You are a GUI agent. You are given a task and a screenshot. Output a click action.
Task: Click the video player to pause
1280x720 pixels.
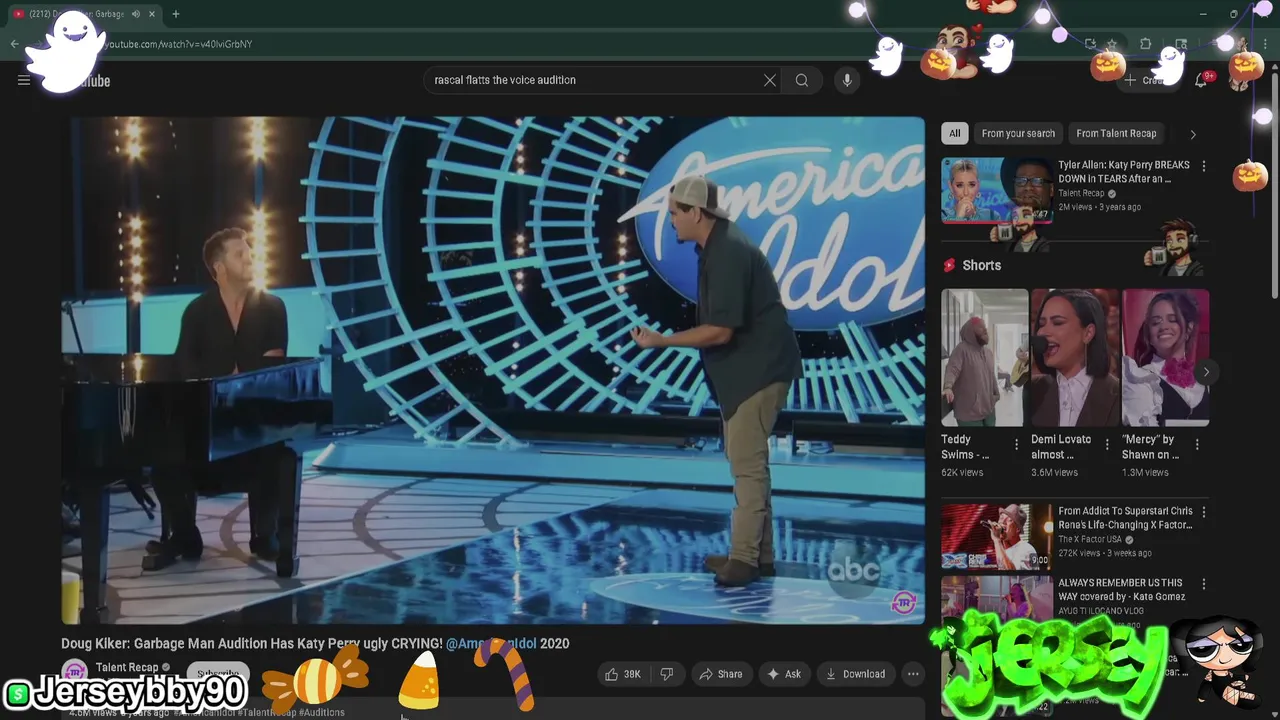coord(493,370)
